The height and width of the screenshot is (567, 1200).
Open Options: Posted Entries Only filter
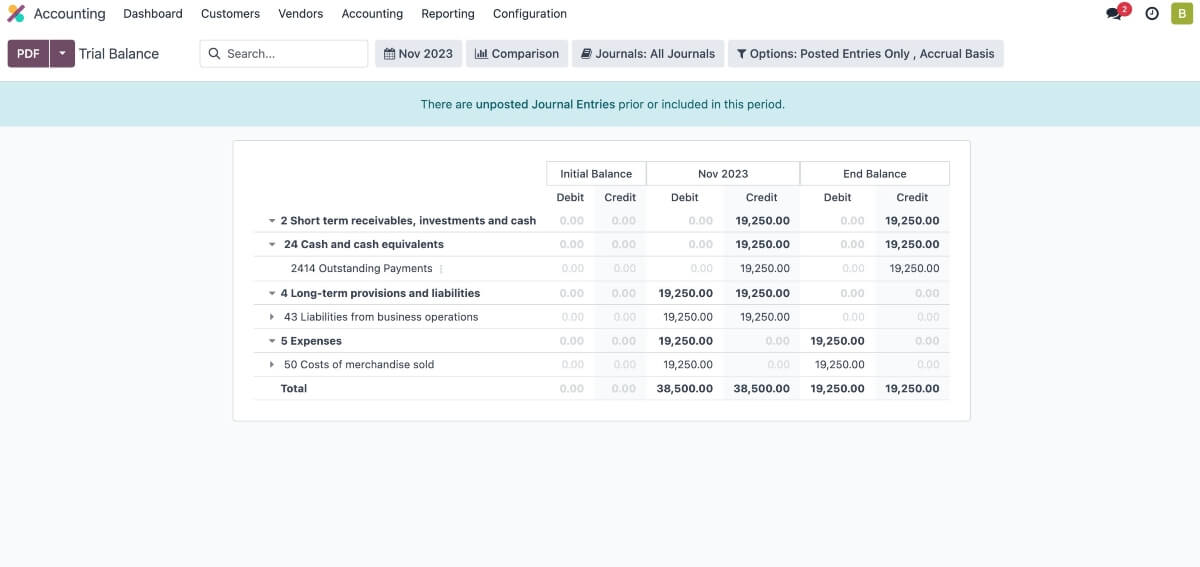point(866,54)
